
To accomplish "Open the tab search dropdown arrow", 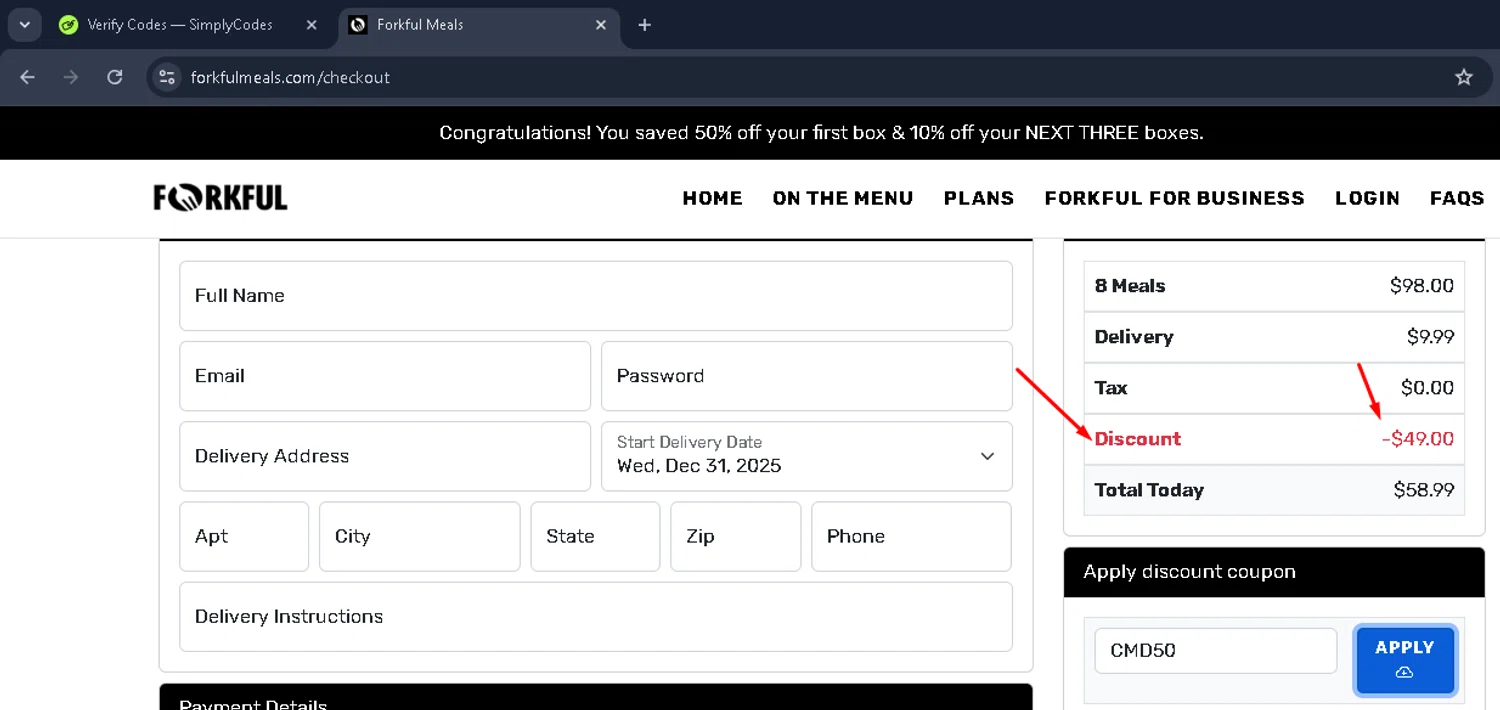I will click(x=24, y=25).
